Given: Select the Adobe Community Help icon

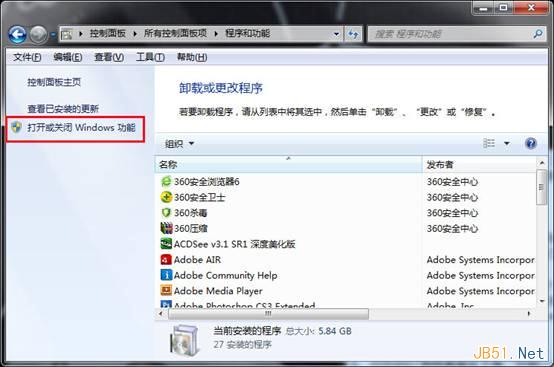Looking at the screenshot, I should click(x=166, y=275).
